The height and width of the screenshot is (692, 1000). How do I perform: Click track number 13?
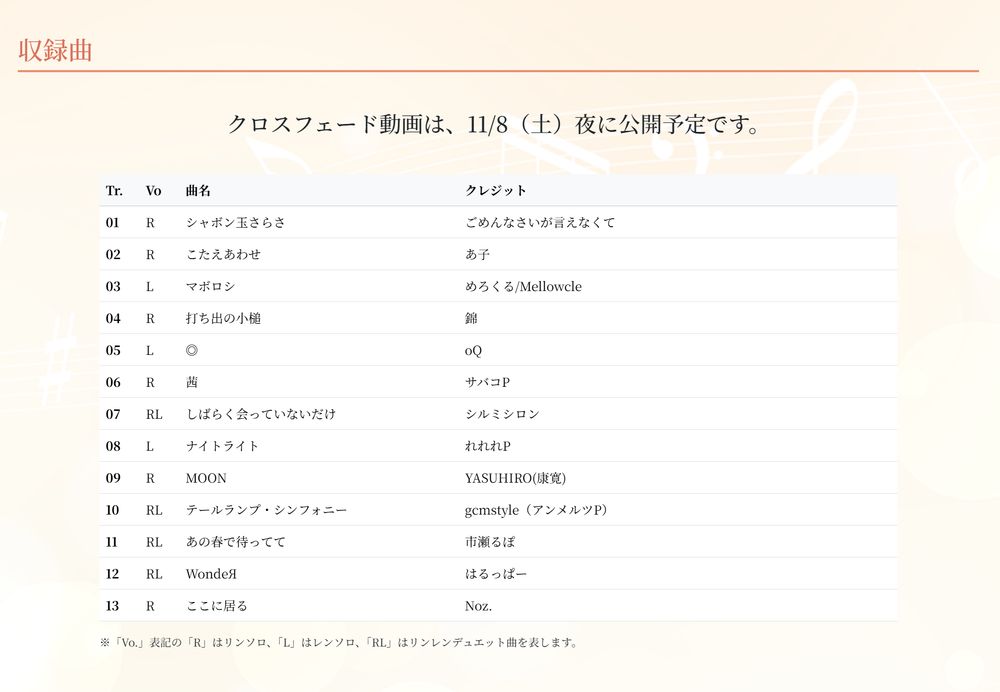click(x=112, y=606)
